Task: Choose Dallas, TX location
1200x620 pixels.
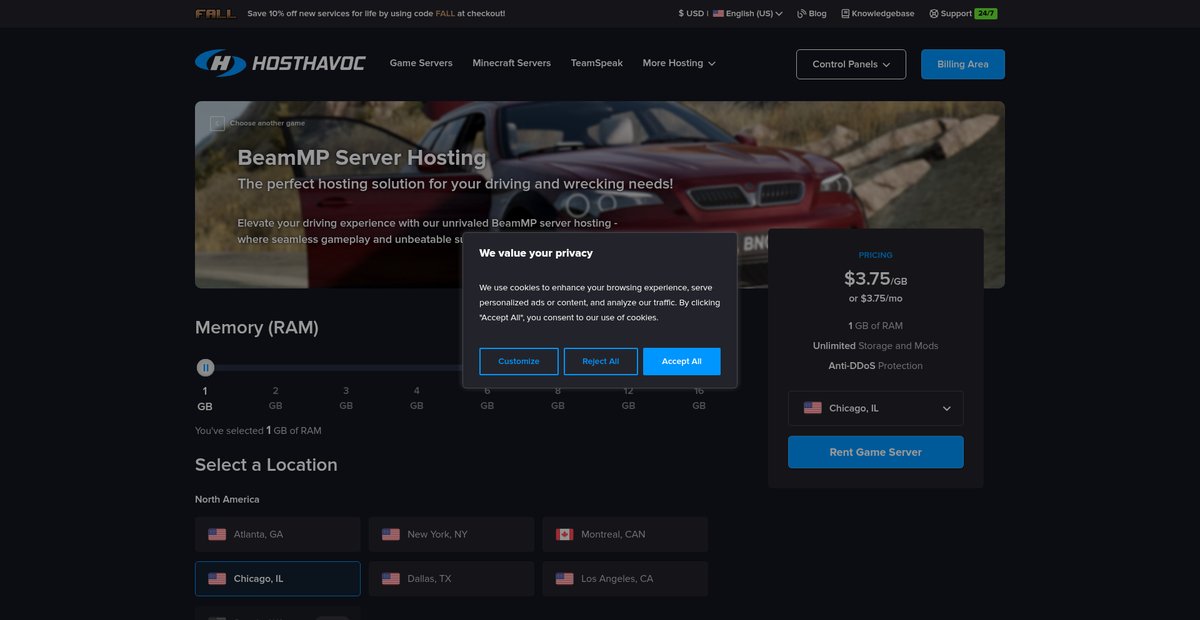Action: [x=452, y=579]
